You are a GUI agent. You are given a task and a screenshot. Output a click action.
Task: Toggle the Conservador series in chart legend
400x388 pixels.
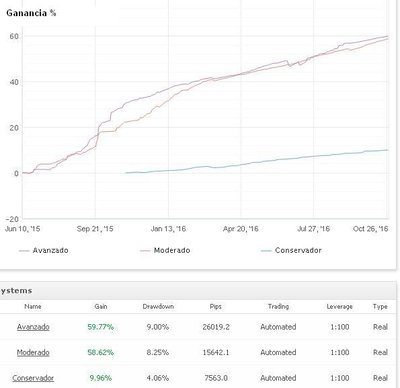(292, 250)
